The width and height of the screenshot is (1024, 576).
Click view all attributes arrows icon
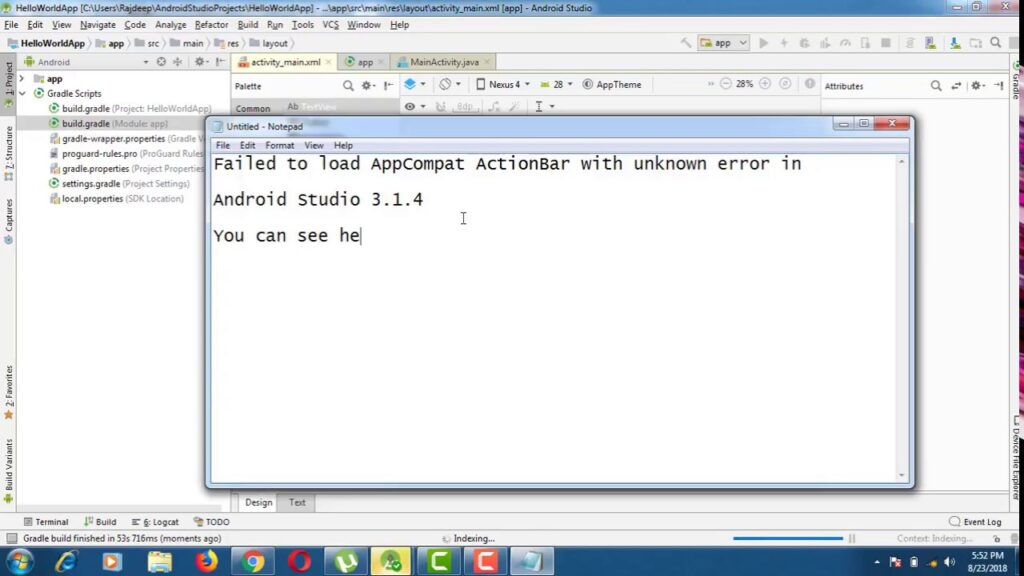tap(956, 86)
